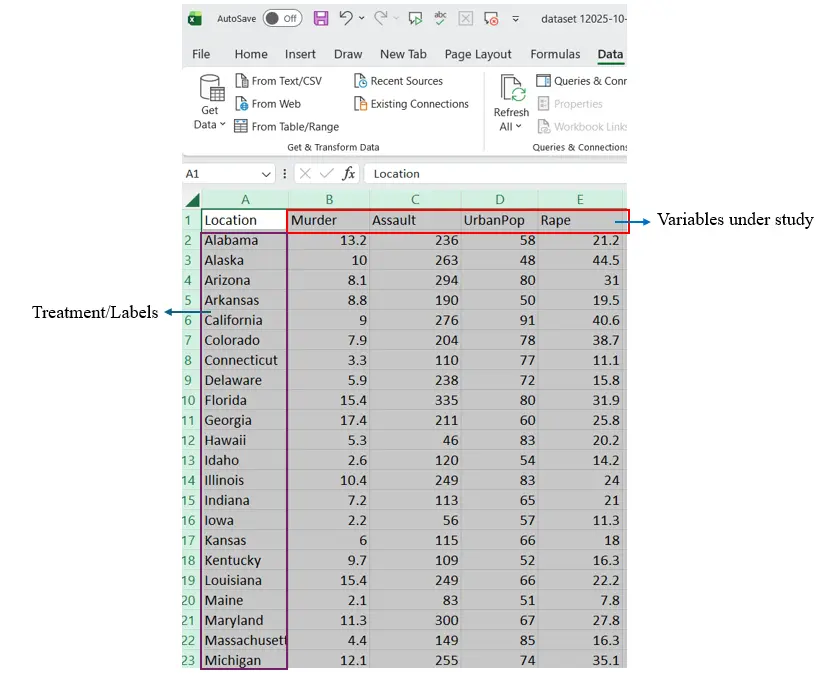Click the Save icon in title bar

point(321,18)
